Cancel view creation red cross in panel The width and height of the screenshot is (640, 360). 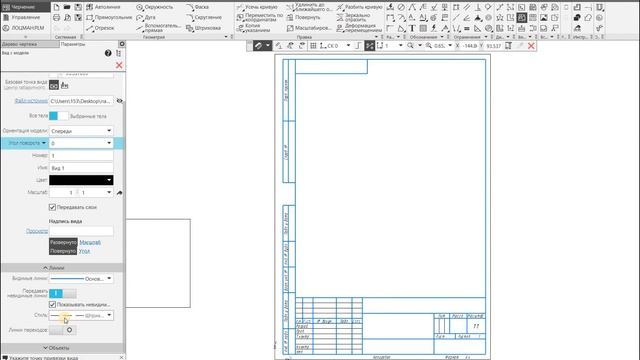coord(119,65)
